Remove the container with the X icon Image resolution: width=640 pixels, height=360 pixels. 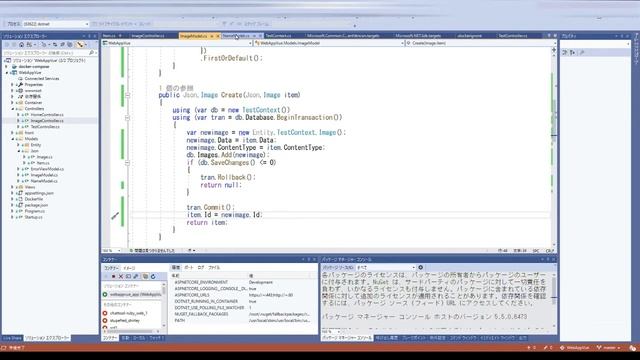121,276
